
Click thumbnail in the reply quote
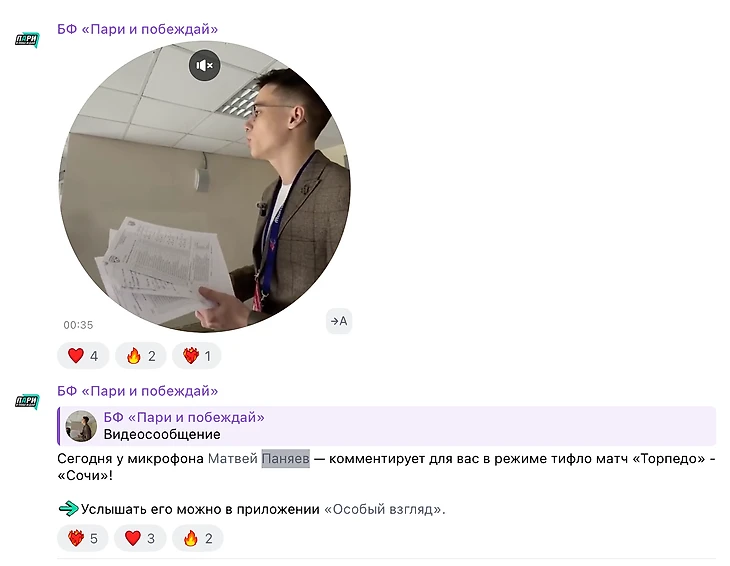[x=81, y=426]
